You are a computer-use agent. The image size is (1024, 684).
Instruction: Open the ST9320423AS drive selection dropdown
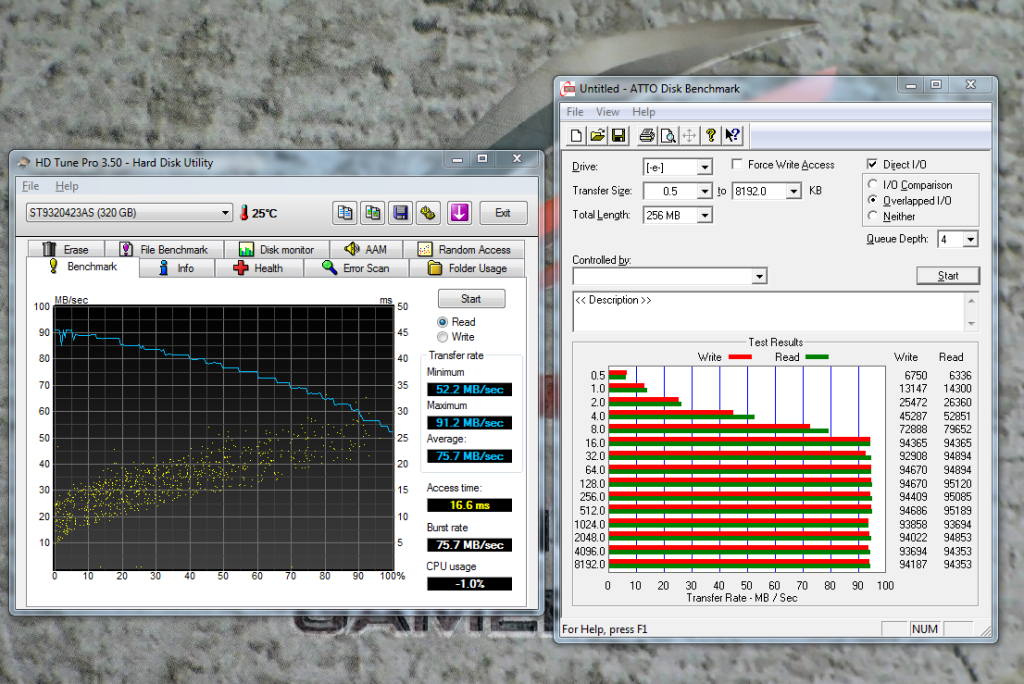[x=129, y=213]
